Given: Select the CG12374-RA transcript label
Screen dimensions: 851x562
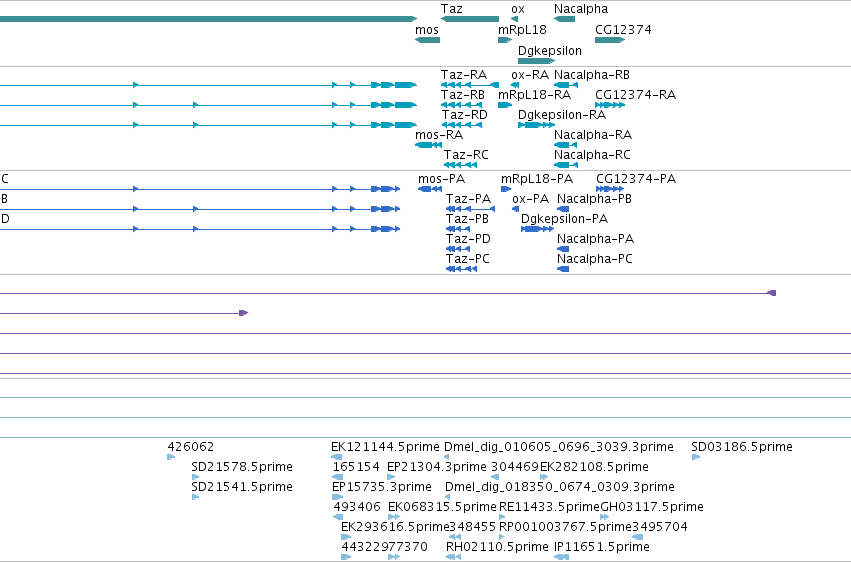Looking at the screenshot, I should click(636, 95).
